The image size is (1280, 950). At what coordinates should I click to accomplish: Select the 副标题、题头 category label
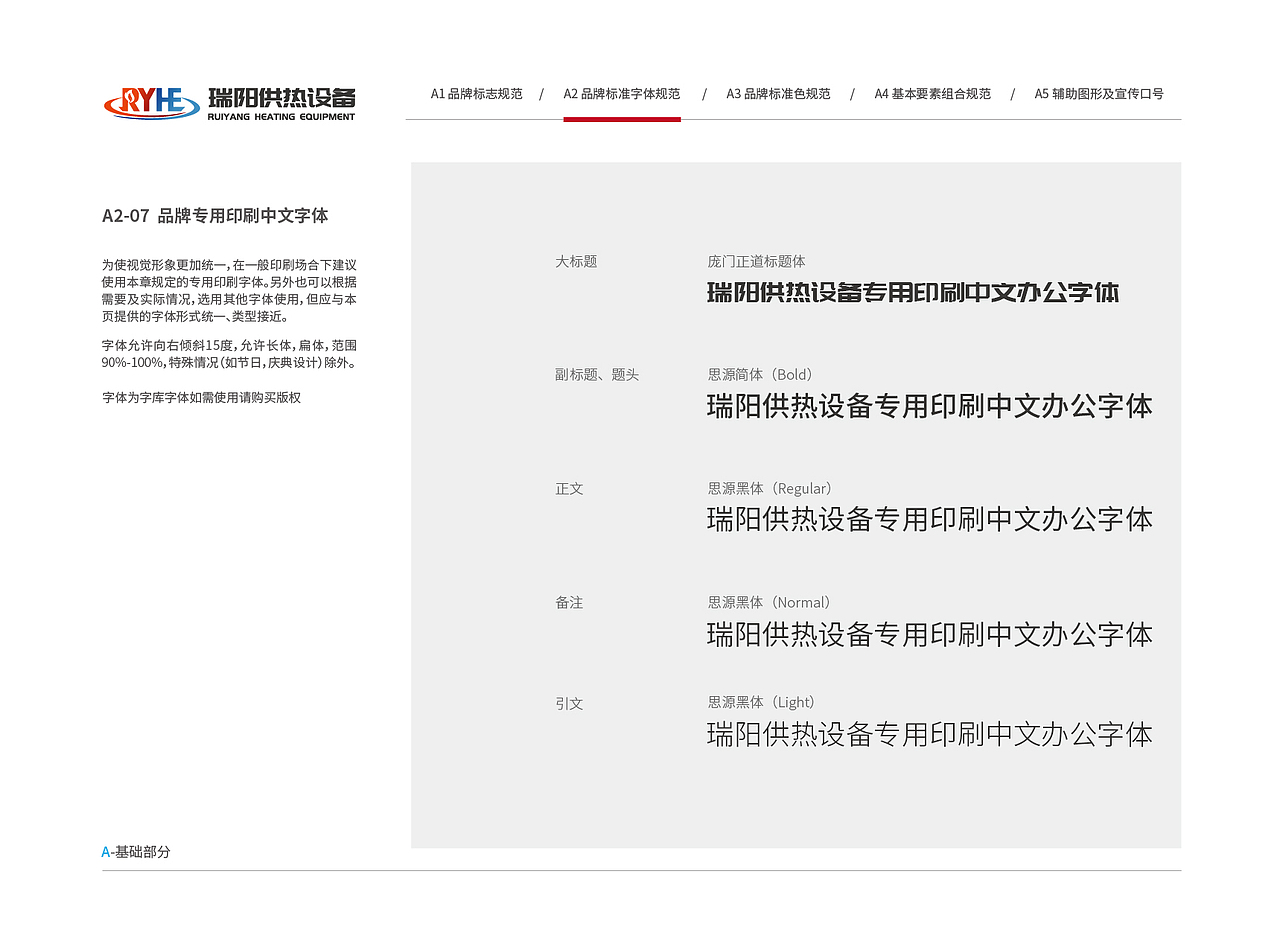click(598, 374)
